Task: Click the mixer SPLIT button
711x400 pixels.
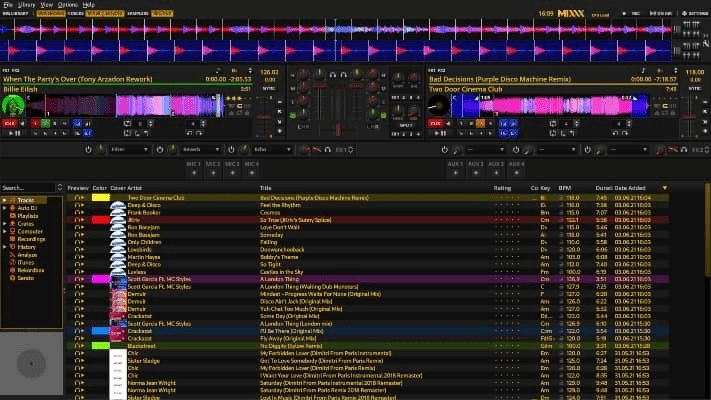Action: click(406, 126)
